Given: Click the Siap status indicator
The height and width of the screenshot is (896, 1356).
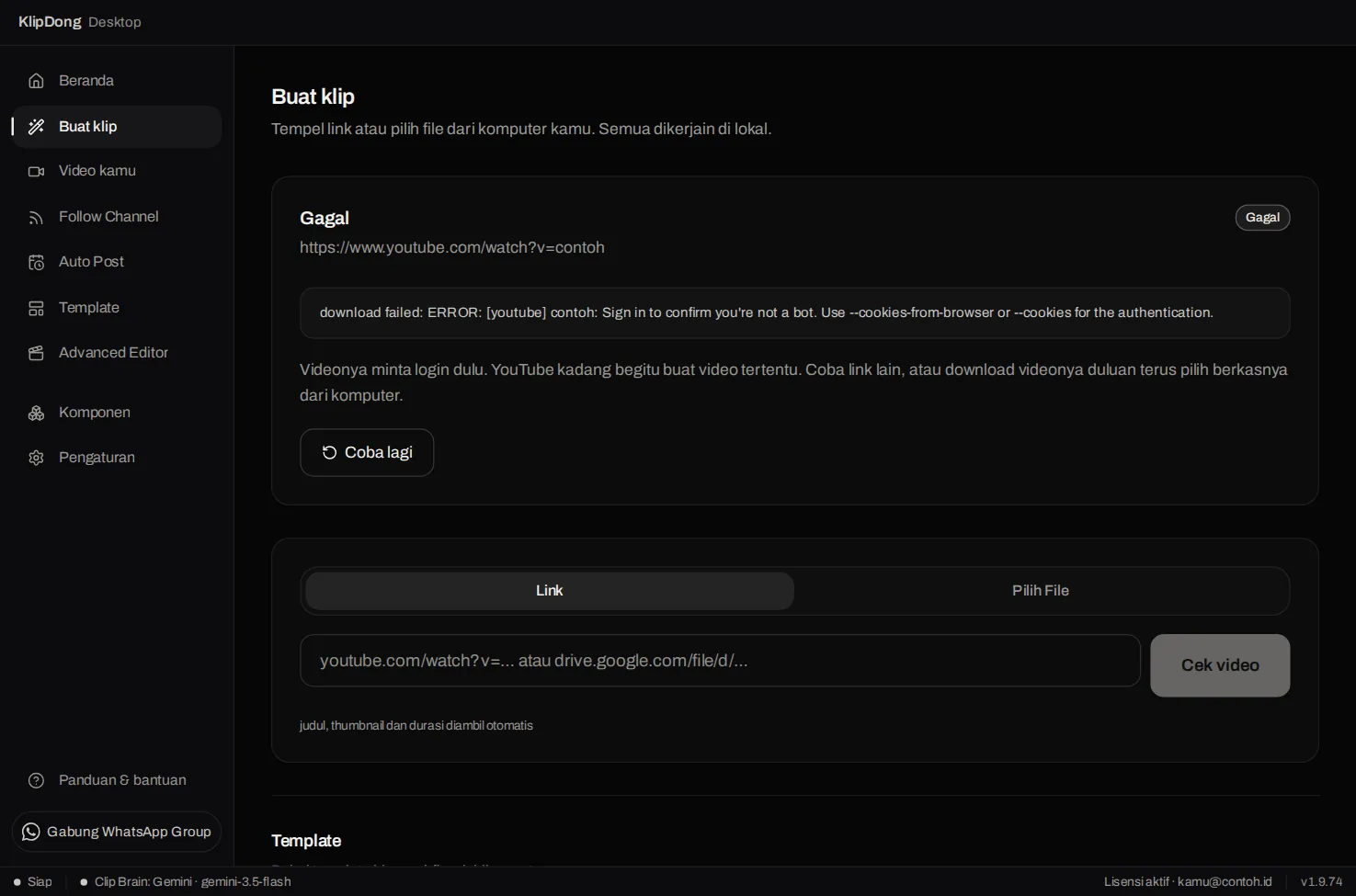Looking at the screenshot, I should (33, 881).
